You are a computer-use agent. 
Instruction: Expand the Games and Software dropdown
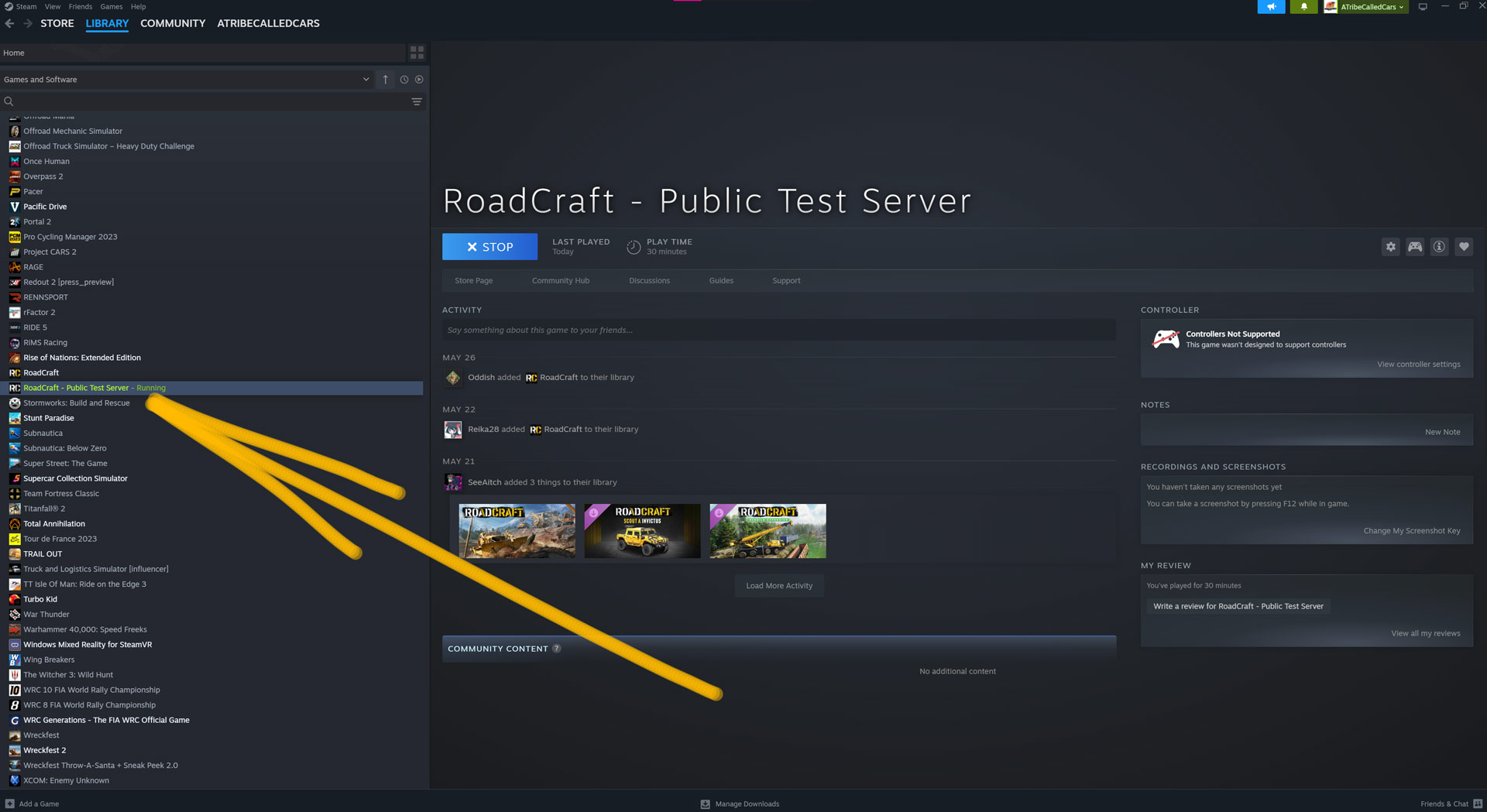pos(366,80)
